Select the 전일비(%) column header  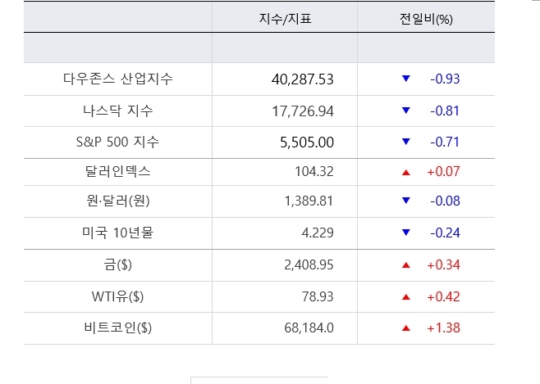426,19
